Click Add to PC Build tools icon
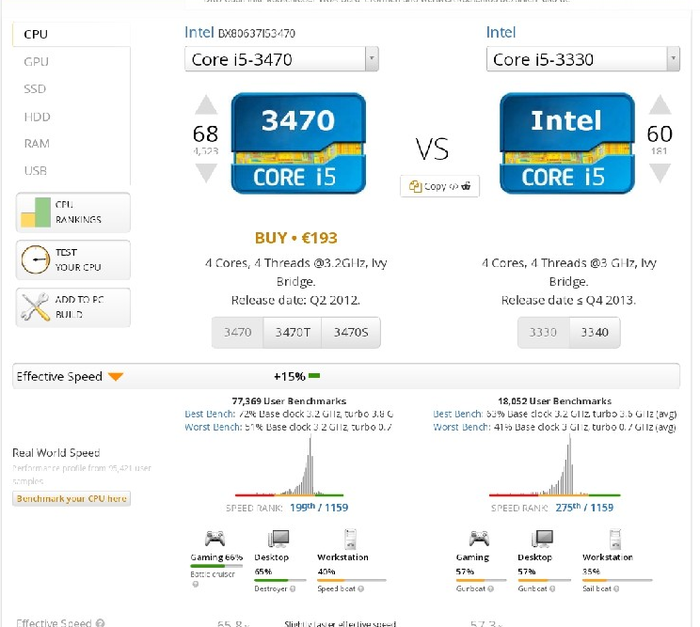 pyautogui.click(x=35, y=307)
